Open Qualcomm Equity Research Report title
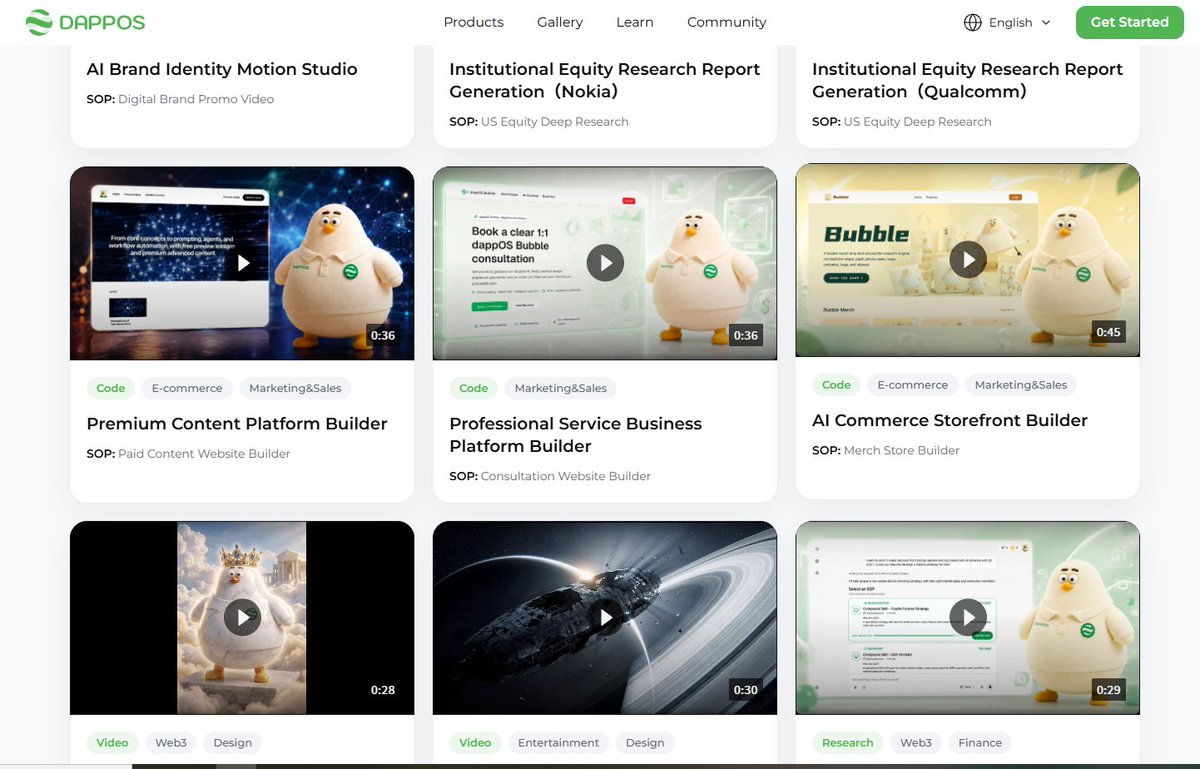 coord(967,80)
